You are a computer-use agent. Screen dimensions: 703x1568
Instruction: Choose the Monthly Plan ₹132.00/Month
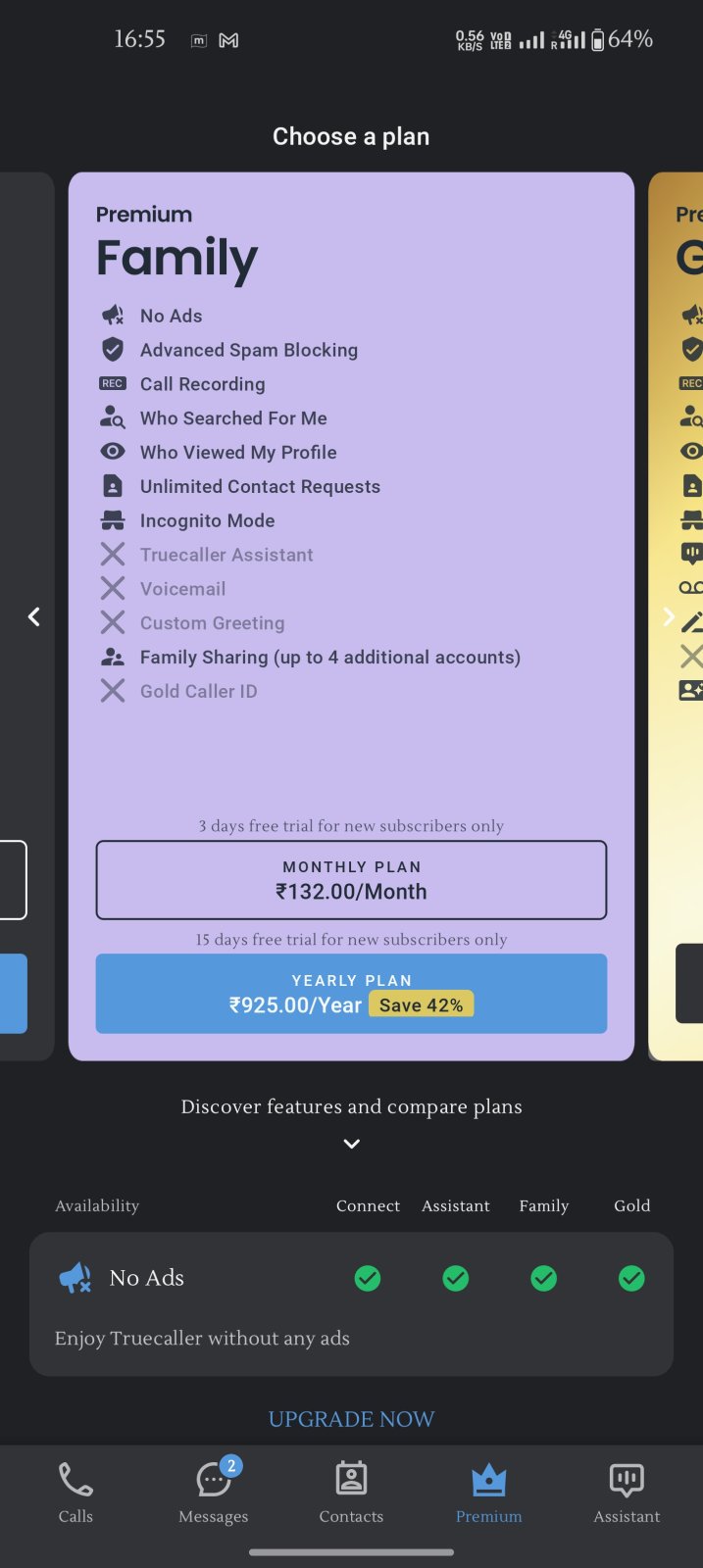tap(351, 880)
